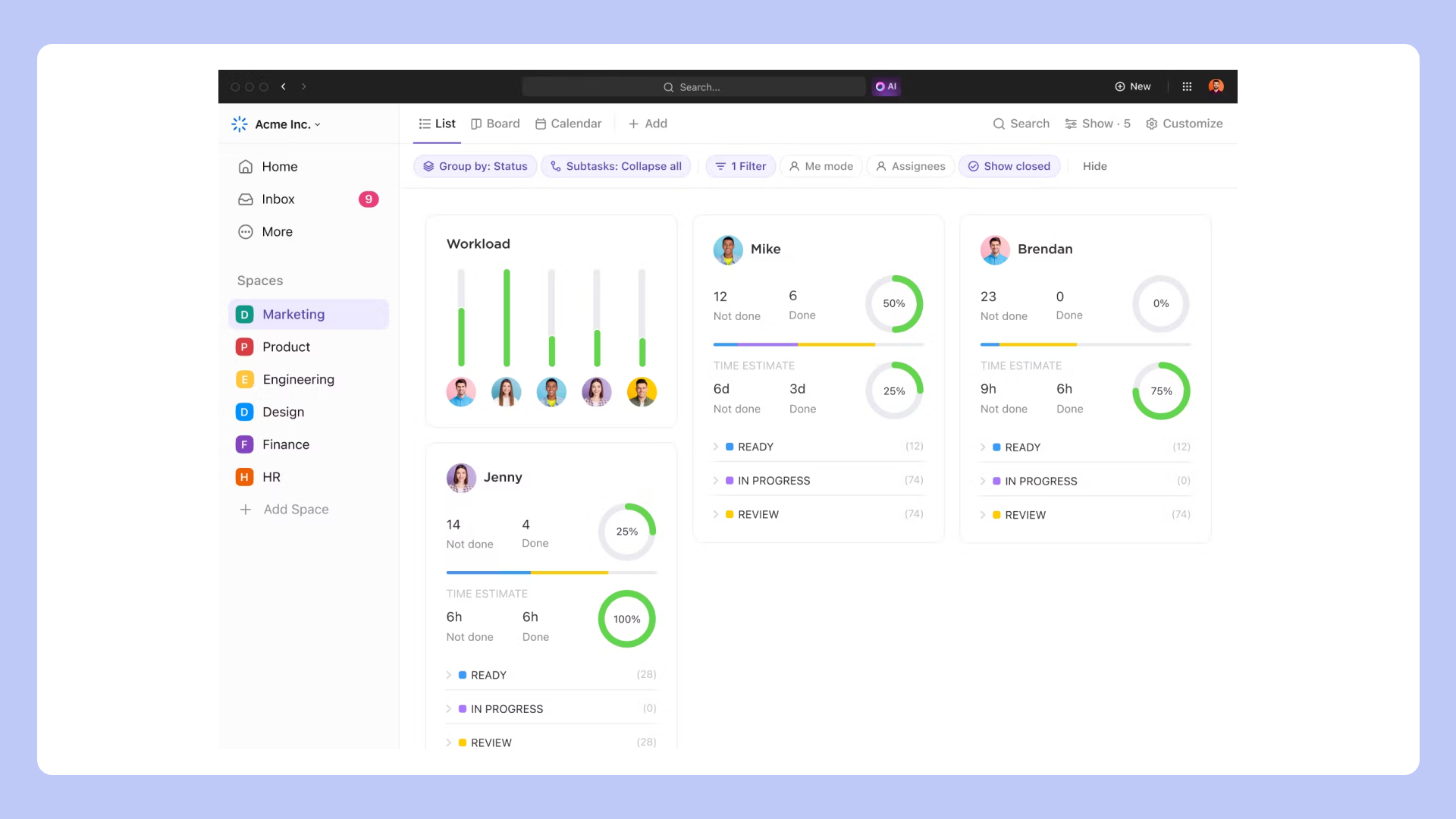Screen dimensions: 1456x819
Task: Click Mike's status progress bar
Action: [x=817, y=344]
